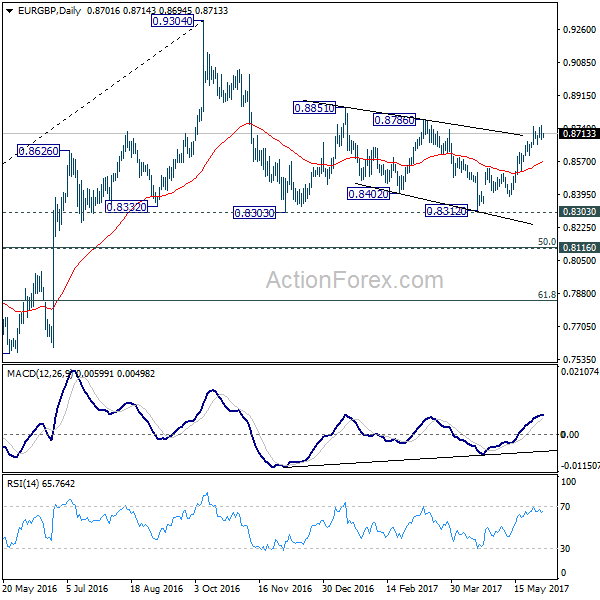Click the 18 Aug 2016 date label
The width and height of the screenshot is (600, 600).
(x=157, y=589)
